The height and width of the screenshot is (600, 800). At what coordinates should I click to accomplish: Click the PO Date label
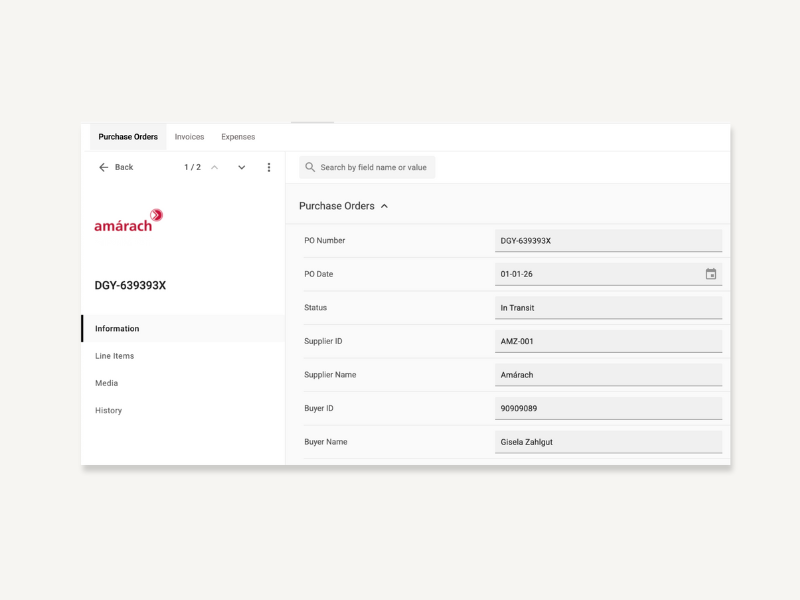pos(318,274)
